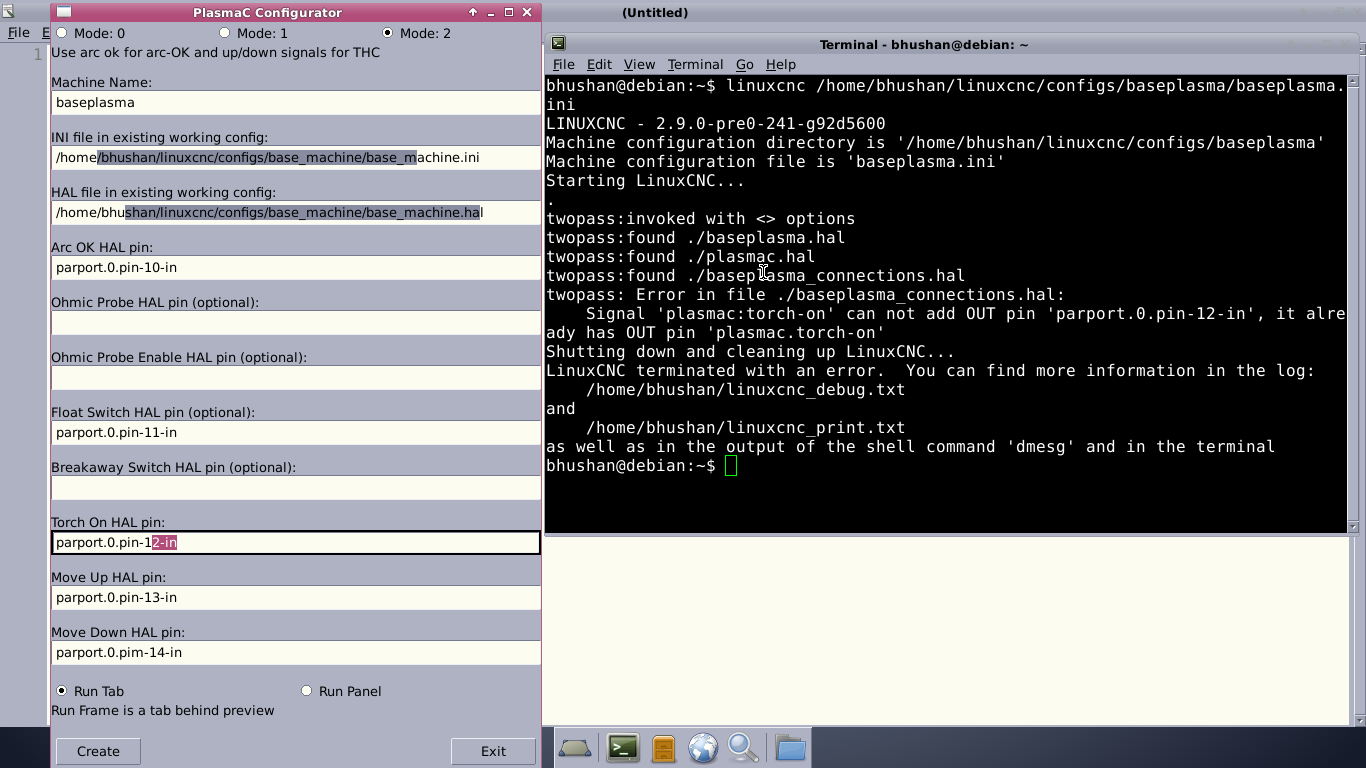This screenshot has height=768, width=1366.
Task: Shade the PlasmaC Configurator window with up arrow
Action: pyautogui.click(x=473, y=12)
